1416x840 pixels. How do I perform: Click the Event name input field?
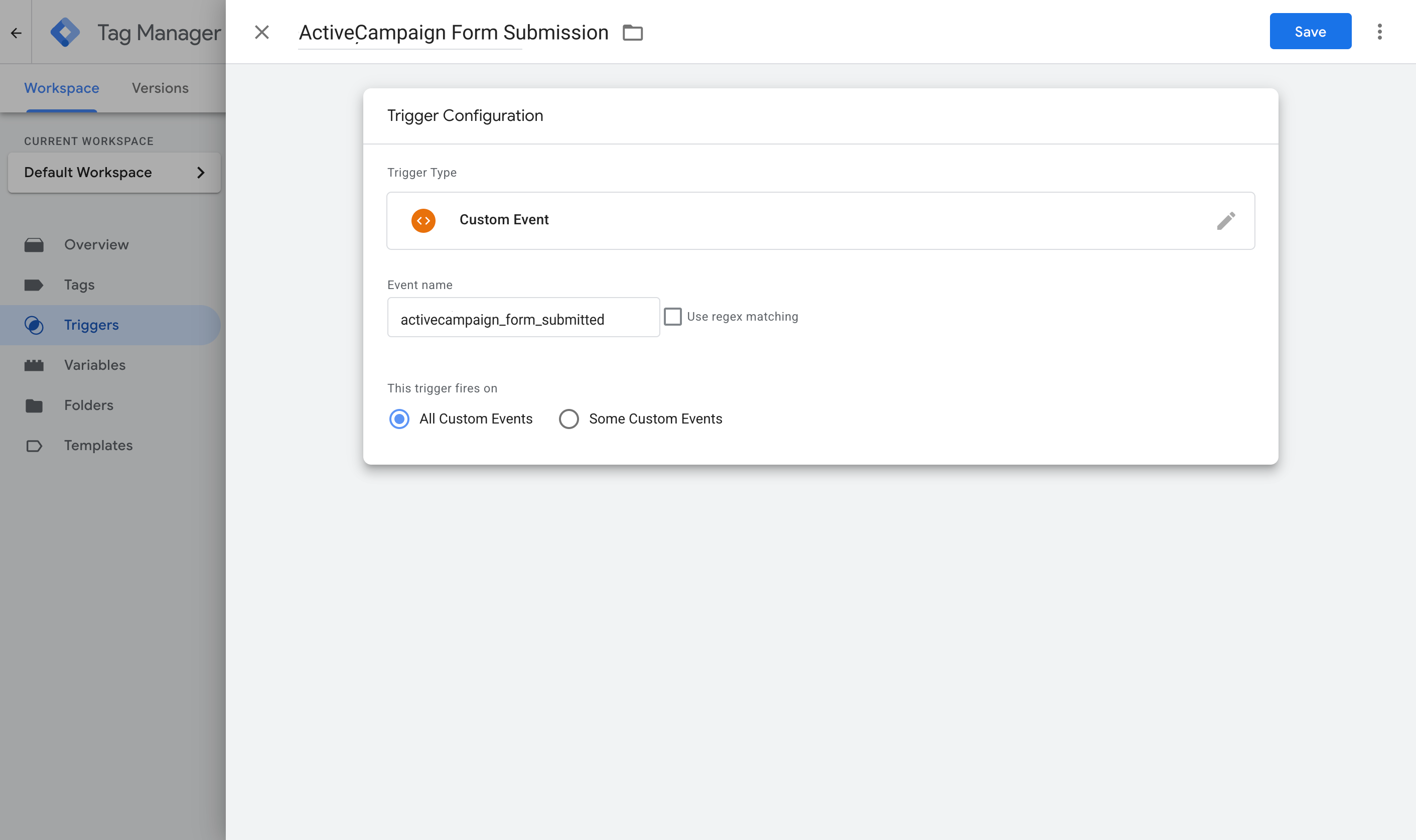(523, 317)
